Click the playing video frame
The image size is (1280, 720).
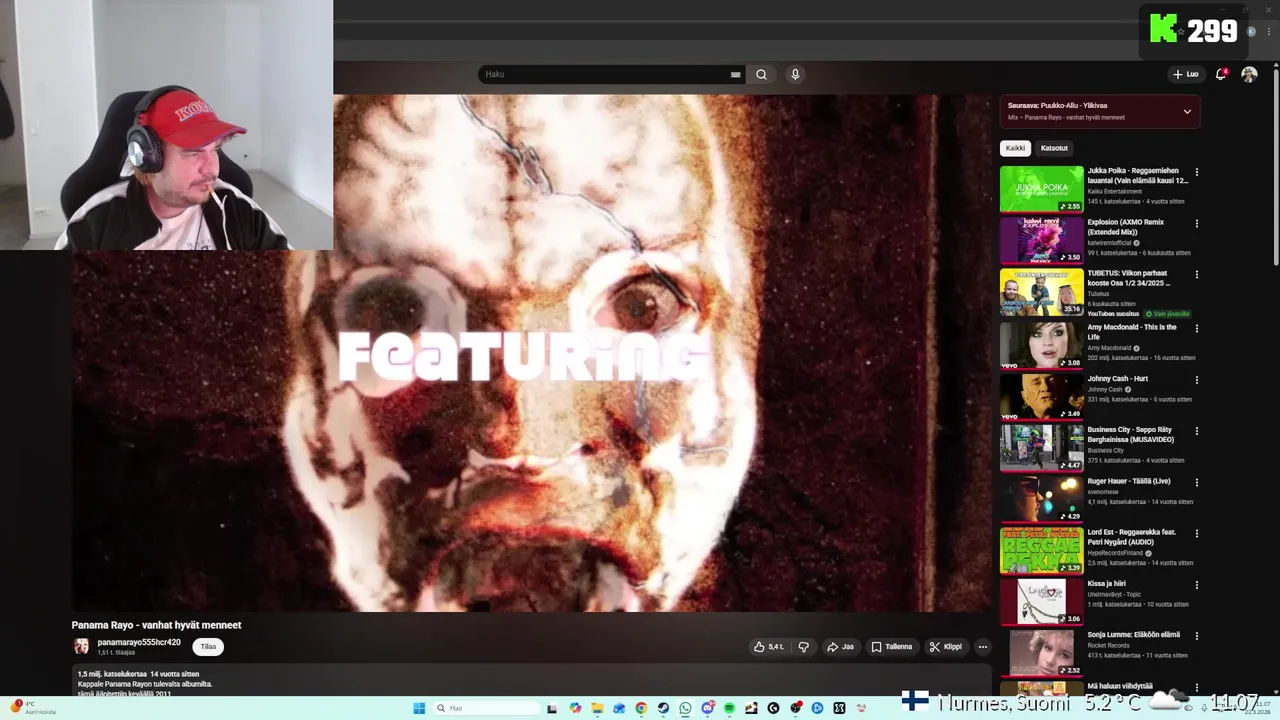coord(532,353)
